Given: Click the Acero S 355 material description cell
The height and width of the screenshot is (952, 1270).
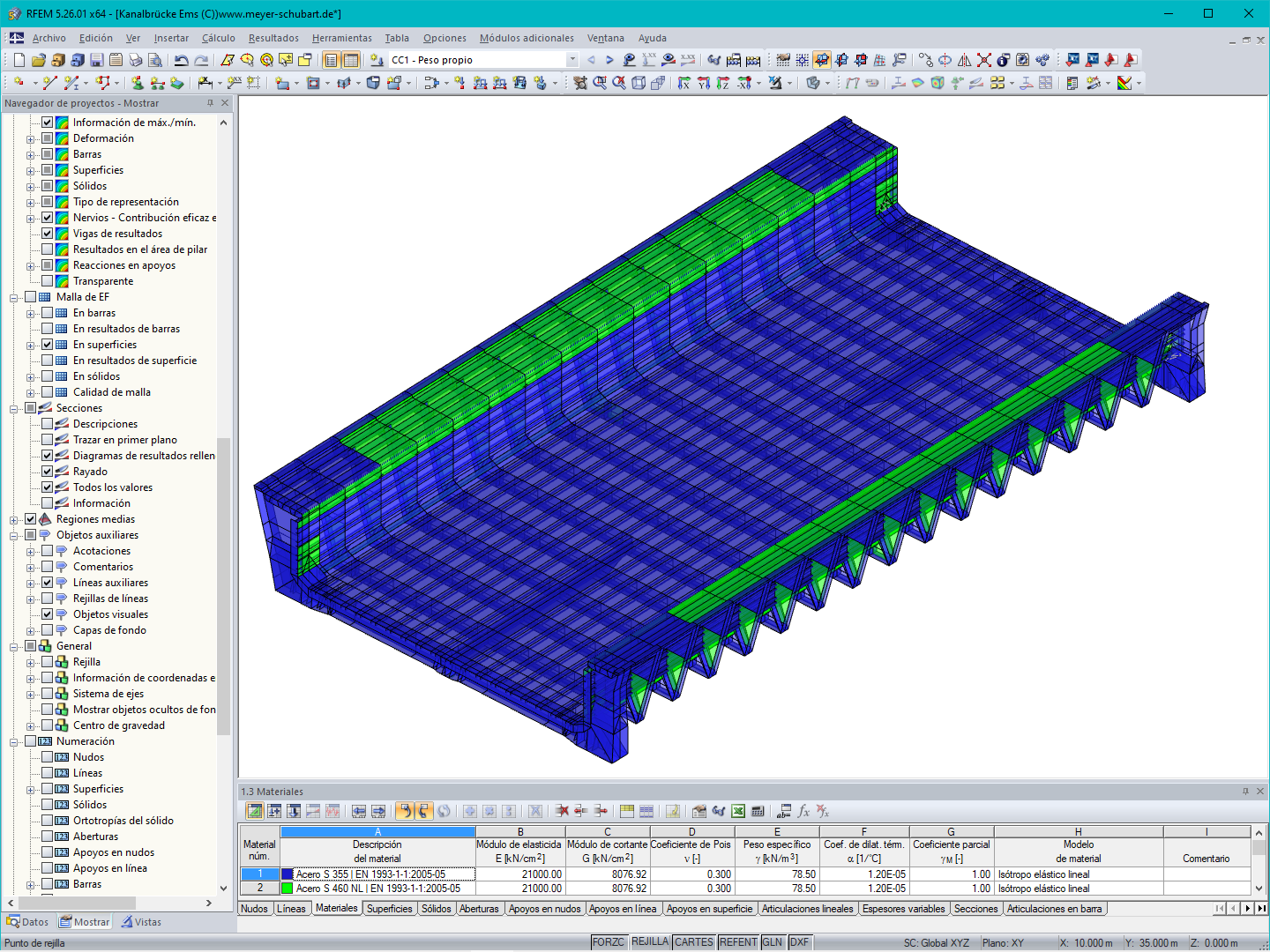Looking at the screenshot, I should point(379,874).
